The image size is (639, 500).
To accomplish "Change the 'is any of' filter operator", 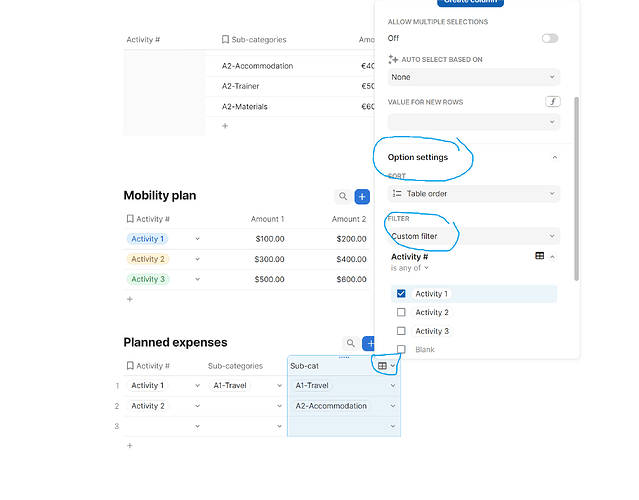I will [x=410, y=268].
